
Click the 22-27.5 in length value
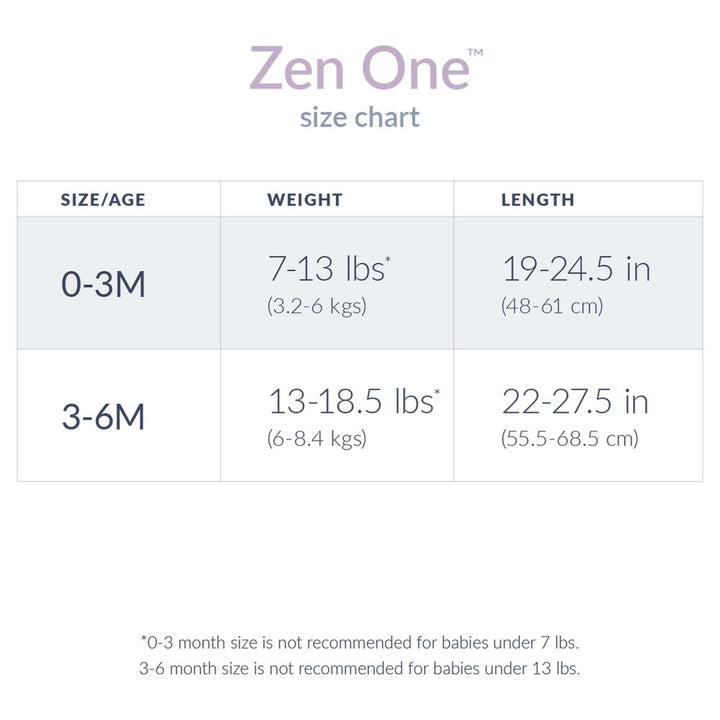tap(575, 401)
